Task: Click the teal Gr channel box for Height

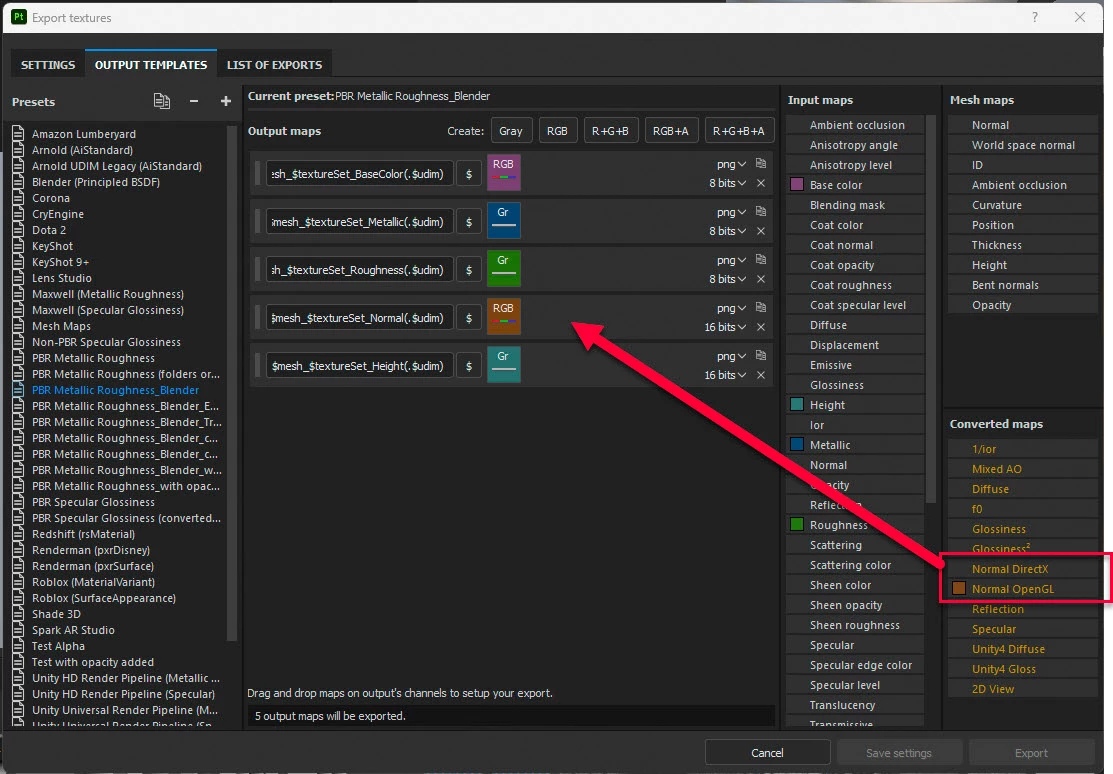Action: (x=503, y=364)
